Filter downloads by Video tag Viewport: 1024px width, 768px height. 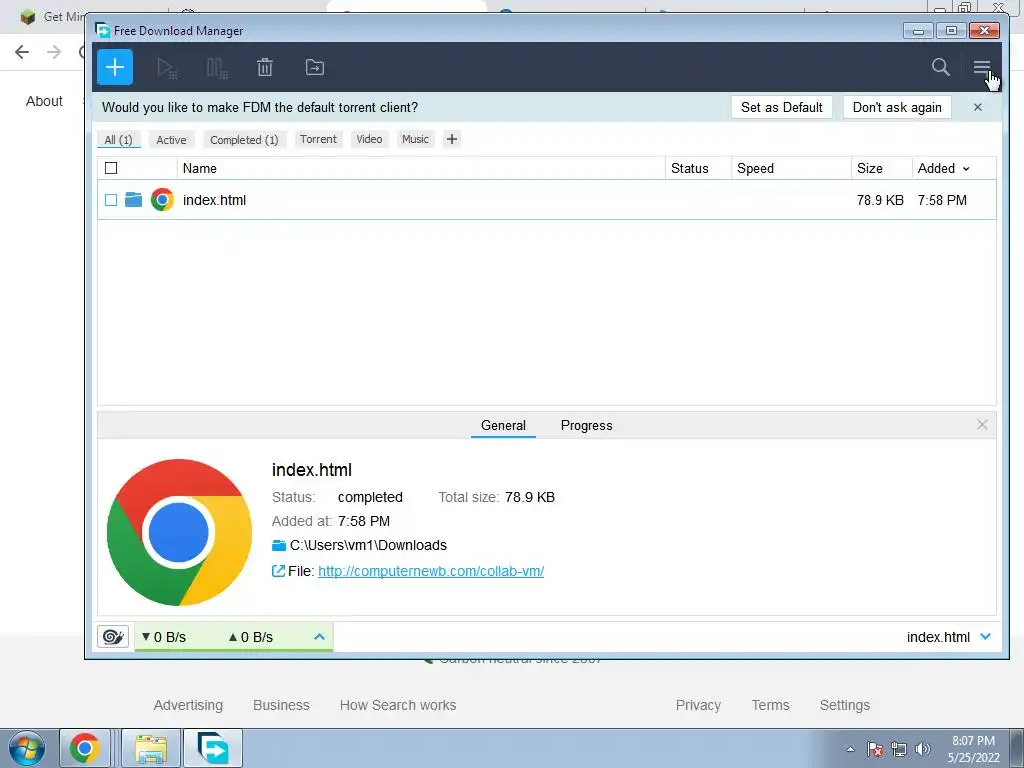click(369, 139)
